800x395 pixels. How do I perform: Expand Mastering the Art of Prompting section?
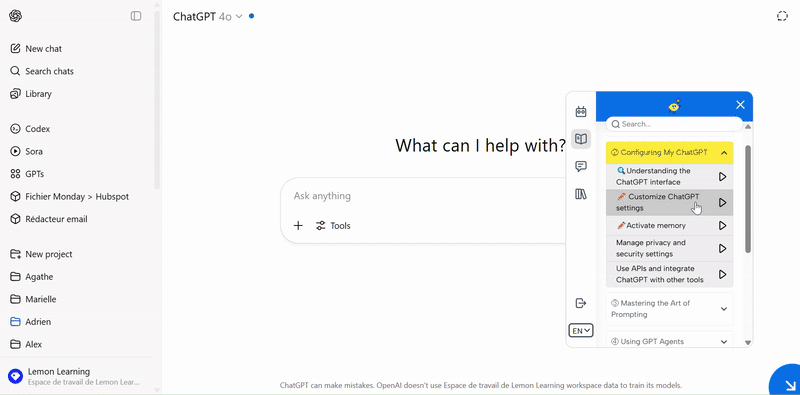pyautogui.click(x=669, y=309)
